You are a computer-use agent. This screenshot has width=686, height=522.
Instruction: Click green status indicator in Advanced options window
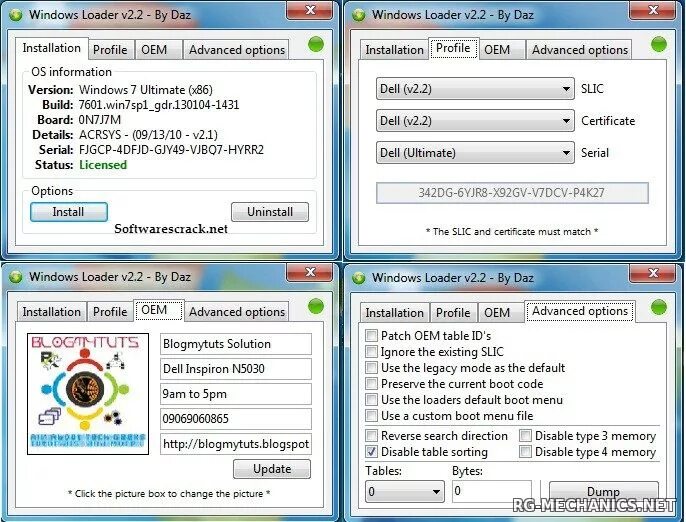click(x=659, y=307)
